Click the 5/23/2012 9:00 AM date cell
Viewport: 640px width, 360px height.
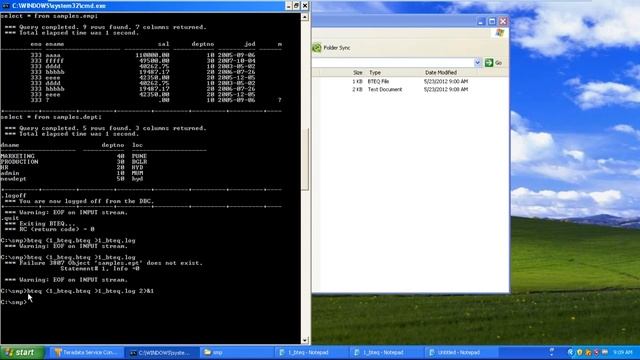(446, 82)
